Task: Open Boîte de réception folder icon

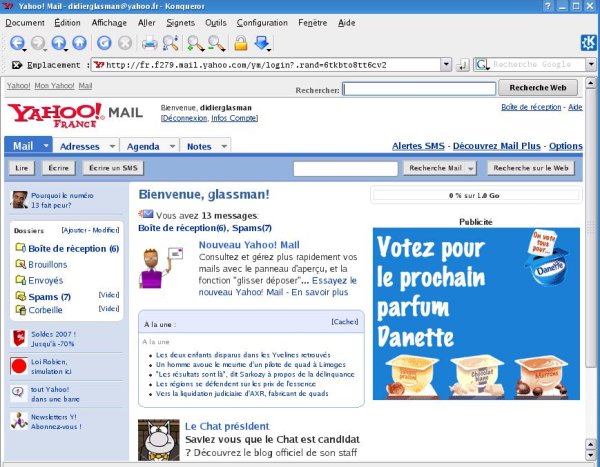Action: click(x=21, y=248)
